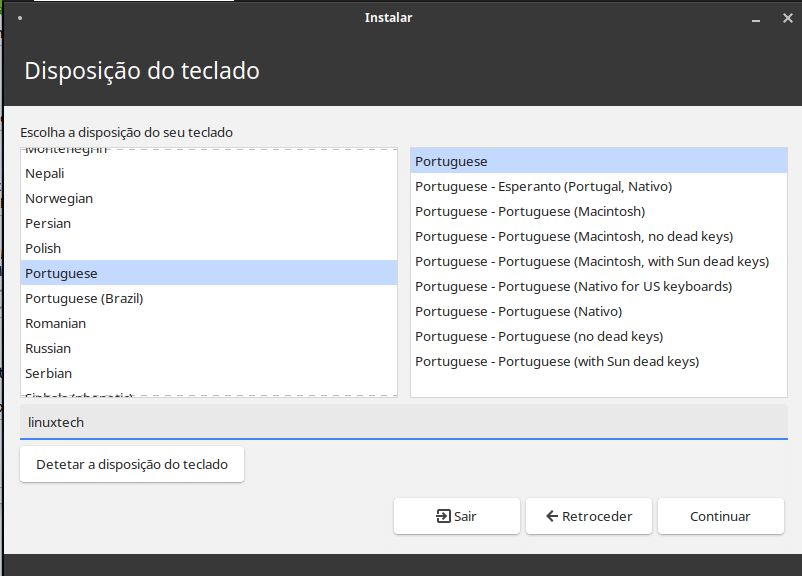Choose Norwegian in the language list

pyautogui.click(x=59, y=198)
